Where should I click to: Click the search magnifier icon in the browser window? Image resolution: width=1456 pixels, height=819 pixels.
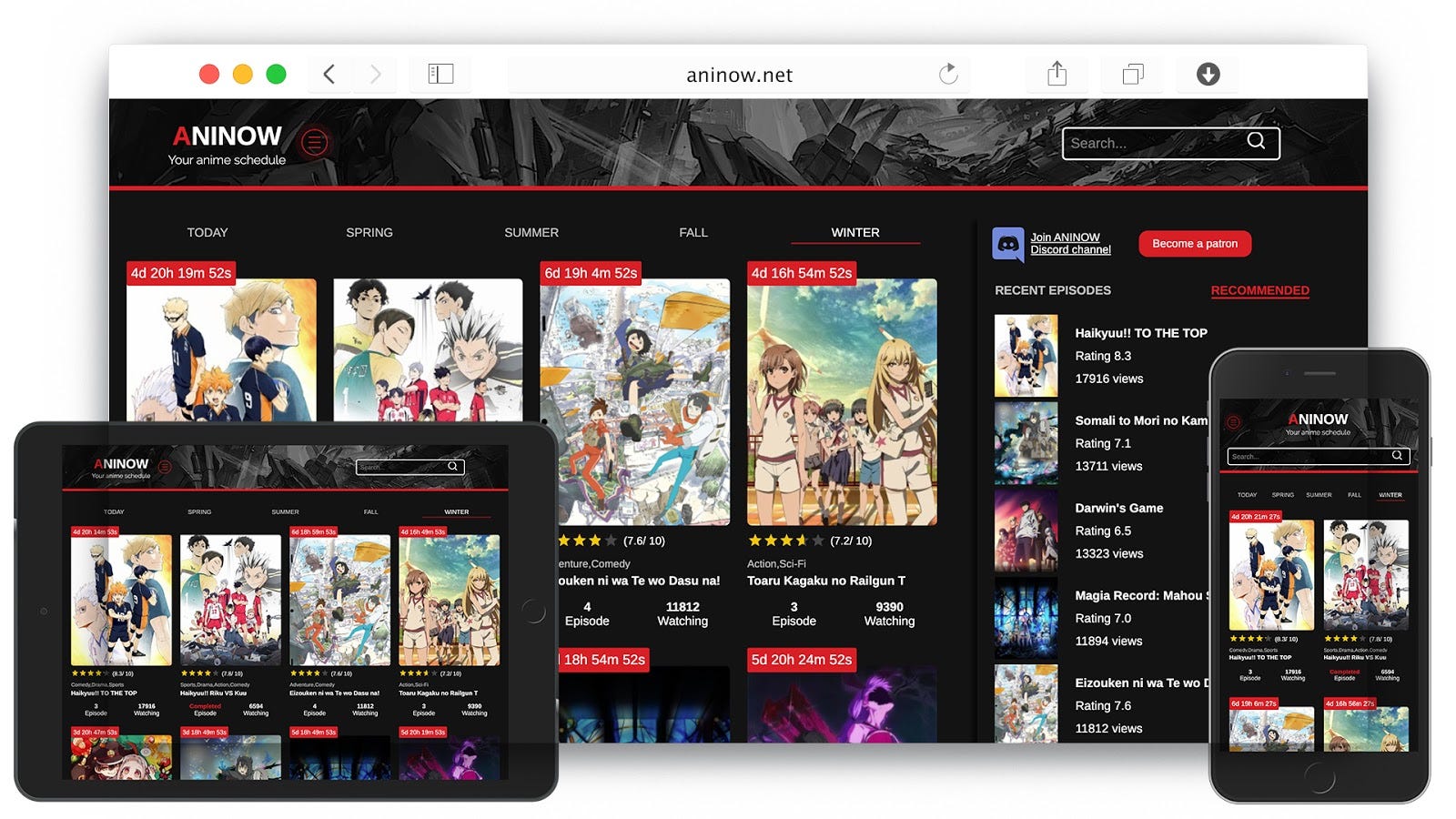tap(1256, 141)
